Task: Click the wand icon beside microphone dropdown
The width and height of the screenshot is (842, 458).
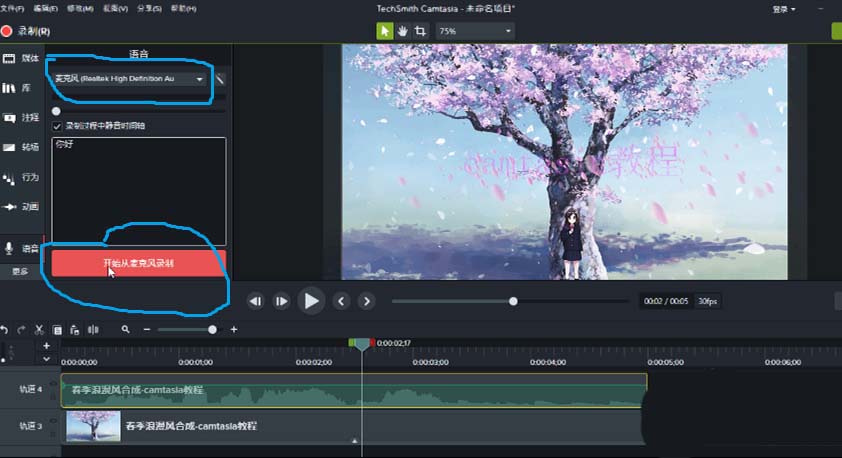Action: point(220,79)
